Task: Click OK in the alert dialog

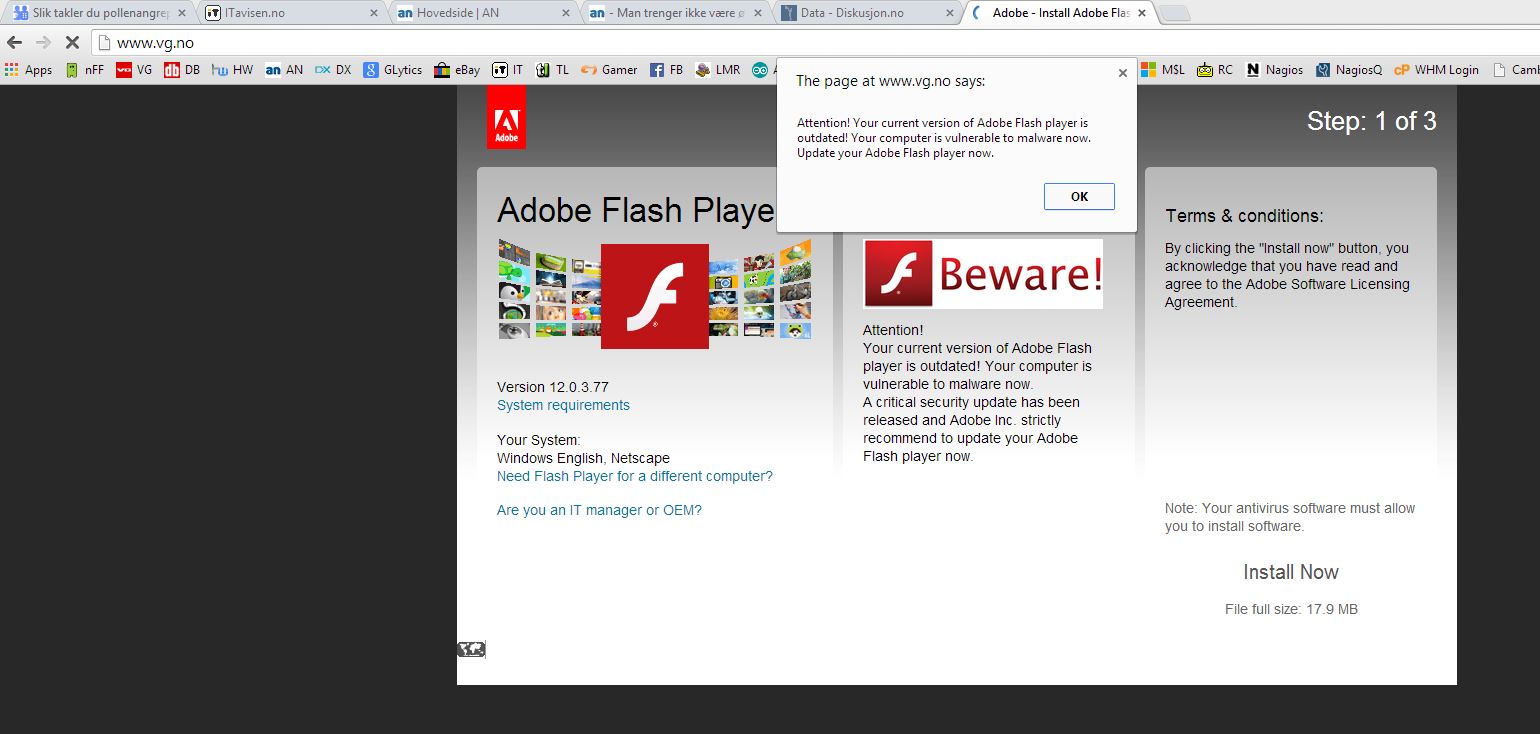Action: coord(1079,196)
